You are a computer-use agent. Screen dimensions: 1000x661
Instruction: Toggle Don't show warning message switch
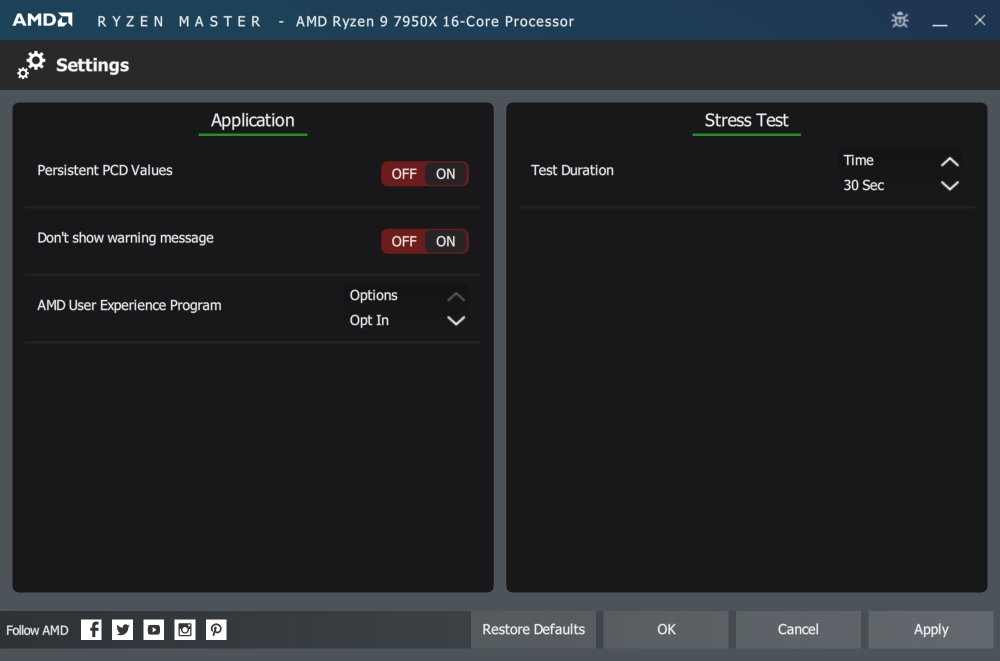(425, 241)
